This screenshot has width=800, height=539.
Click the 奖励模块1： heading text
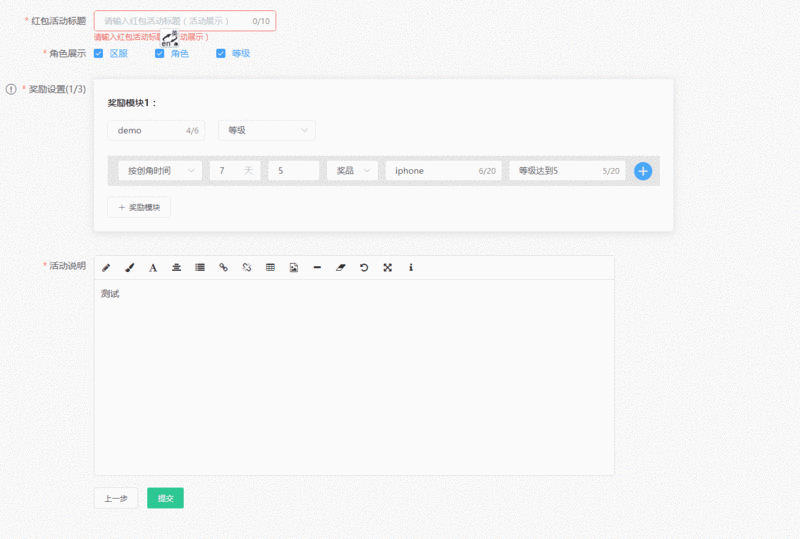(x=132, y=103)
